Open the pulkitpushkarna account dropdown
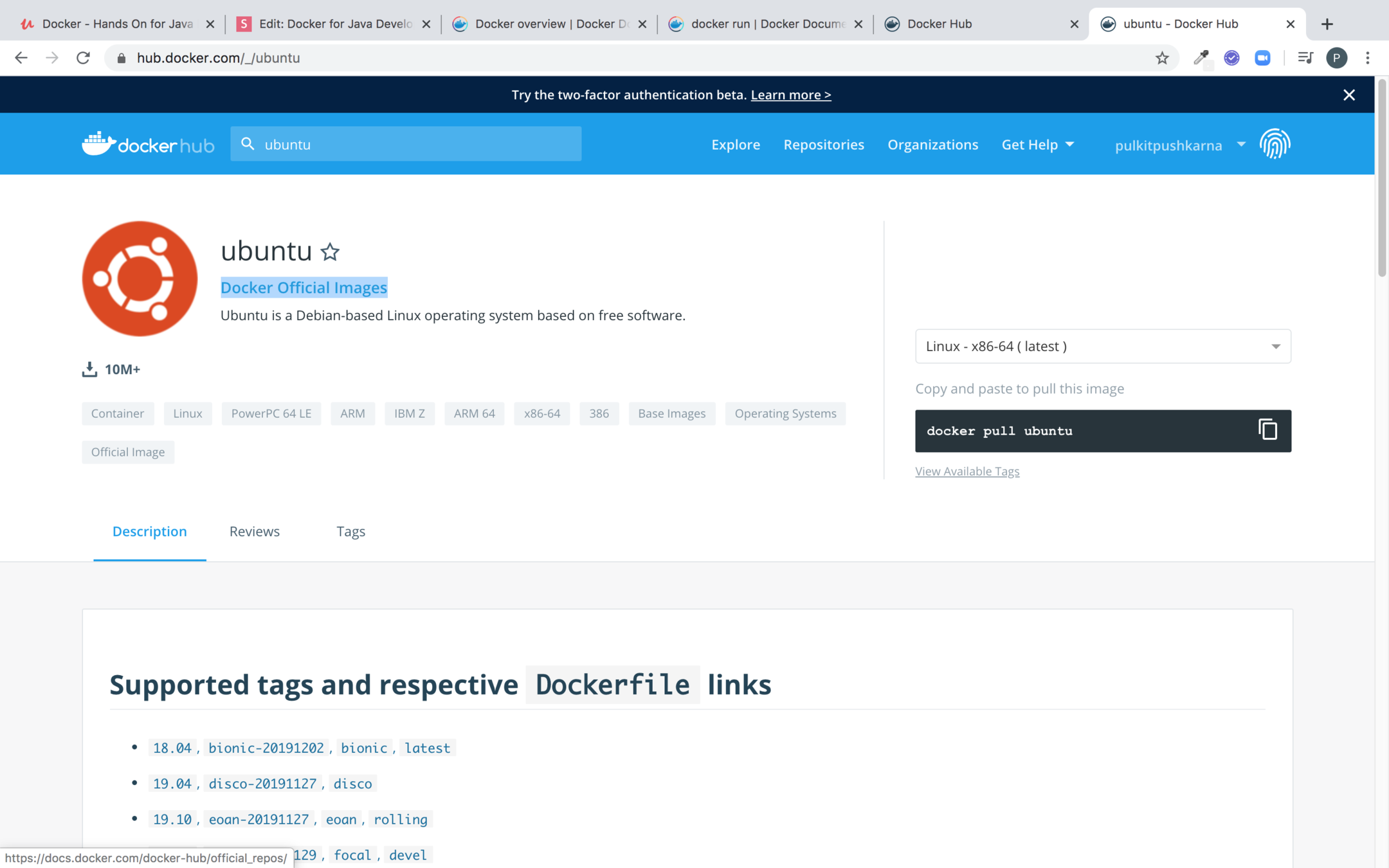Screen dimensions: 1389x868 click(x=1179, y=145)
